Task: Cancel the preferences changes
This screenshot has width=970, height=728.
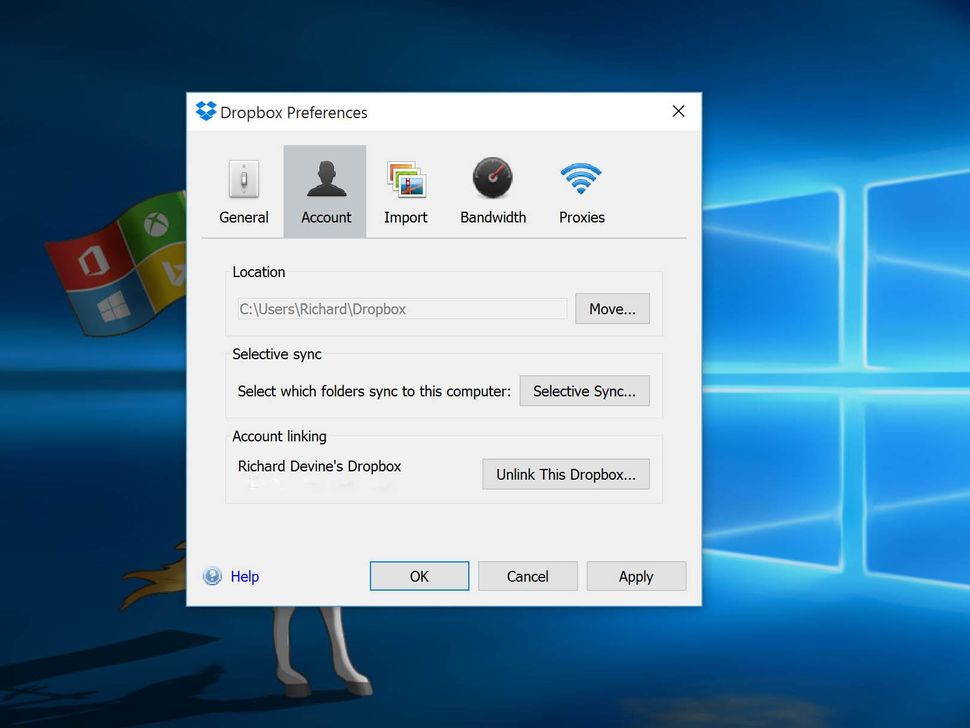Action: [x=527, y=576]
